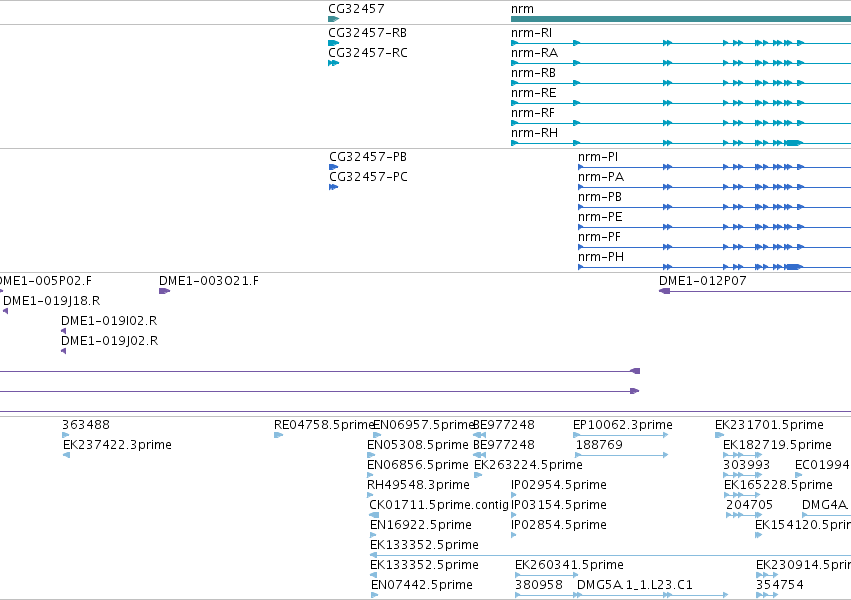
Task: Select transcript nrm-RH
Action: (x=534, y=133)
